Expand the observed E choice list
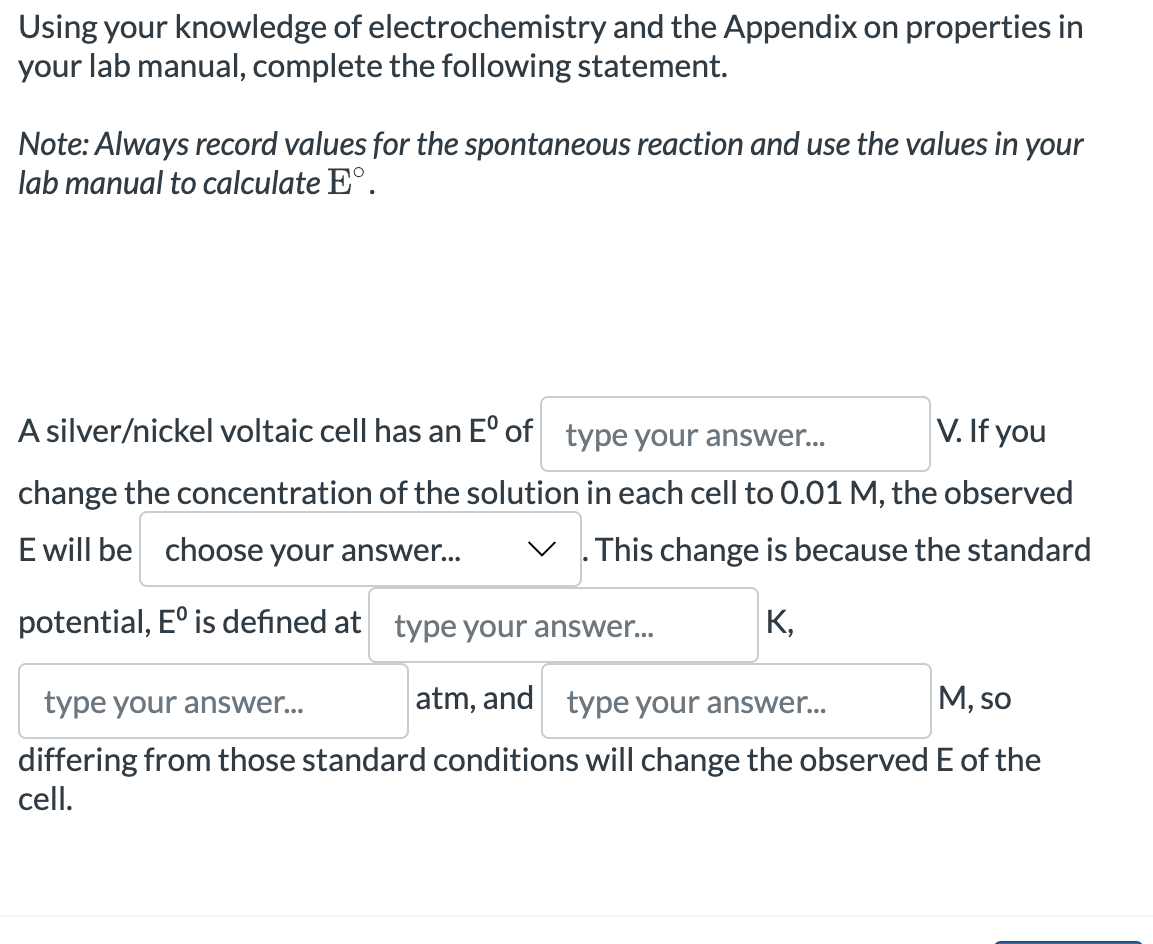This screenshot has width=1153, height=944. click(x=360, y=549)
